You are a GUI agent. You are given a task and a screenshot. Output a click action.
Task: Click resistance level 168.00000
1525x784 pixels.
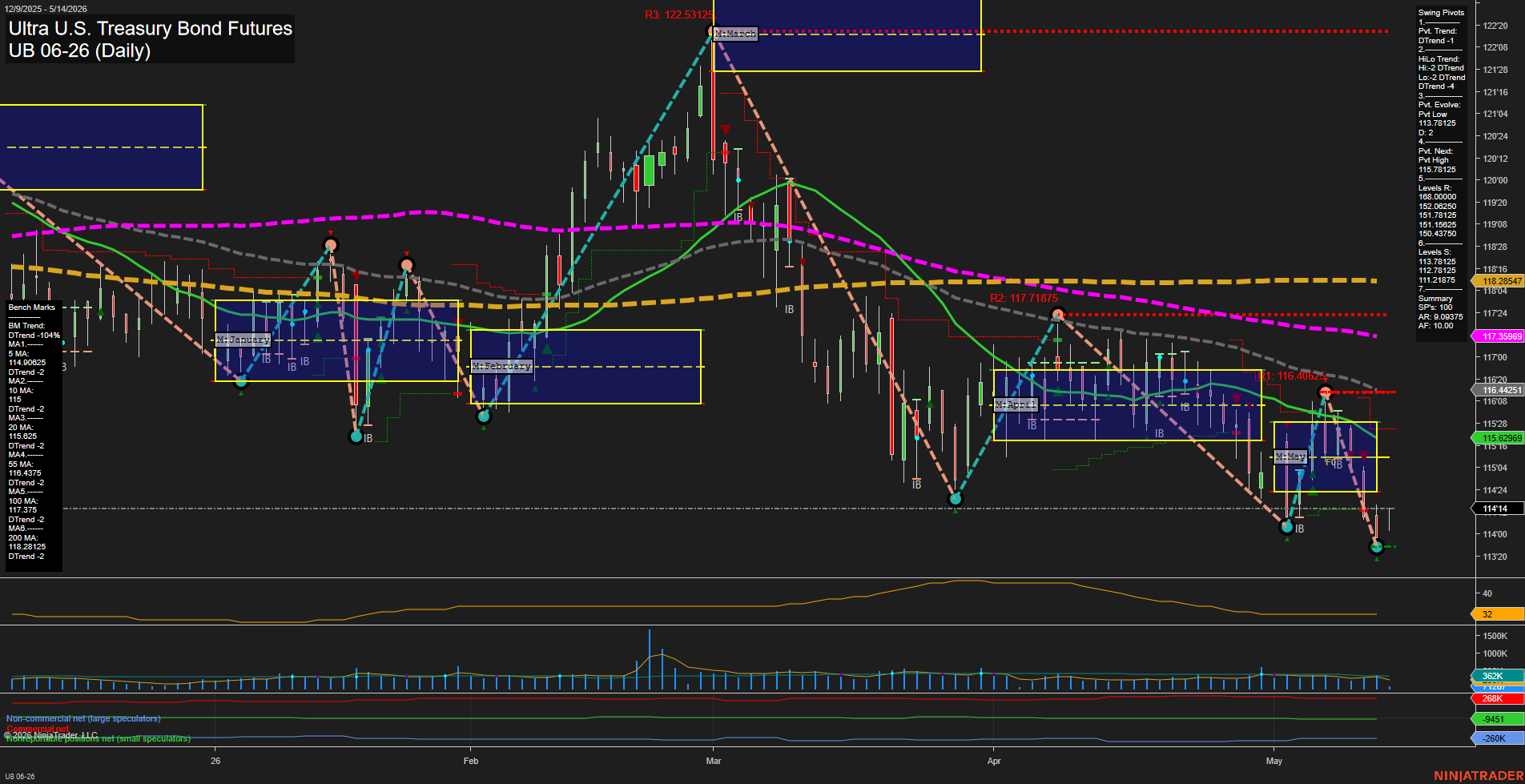pyautogui.click(x=1437, y=197)
